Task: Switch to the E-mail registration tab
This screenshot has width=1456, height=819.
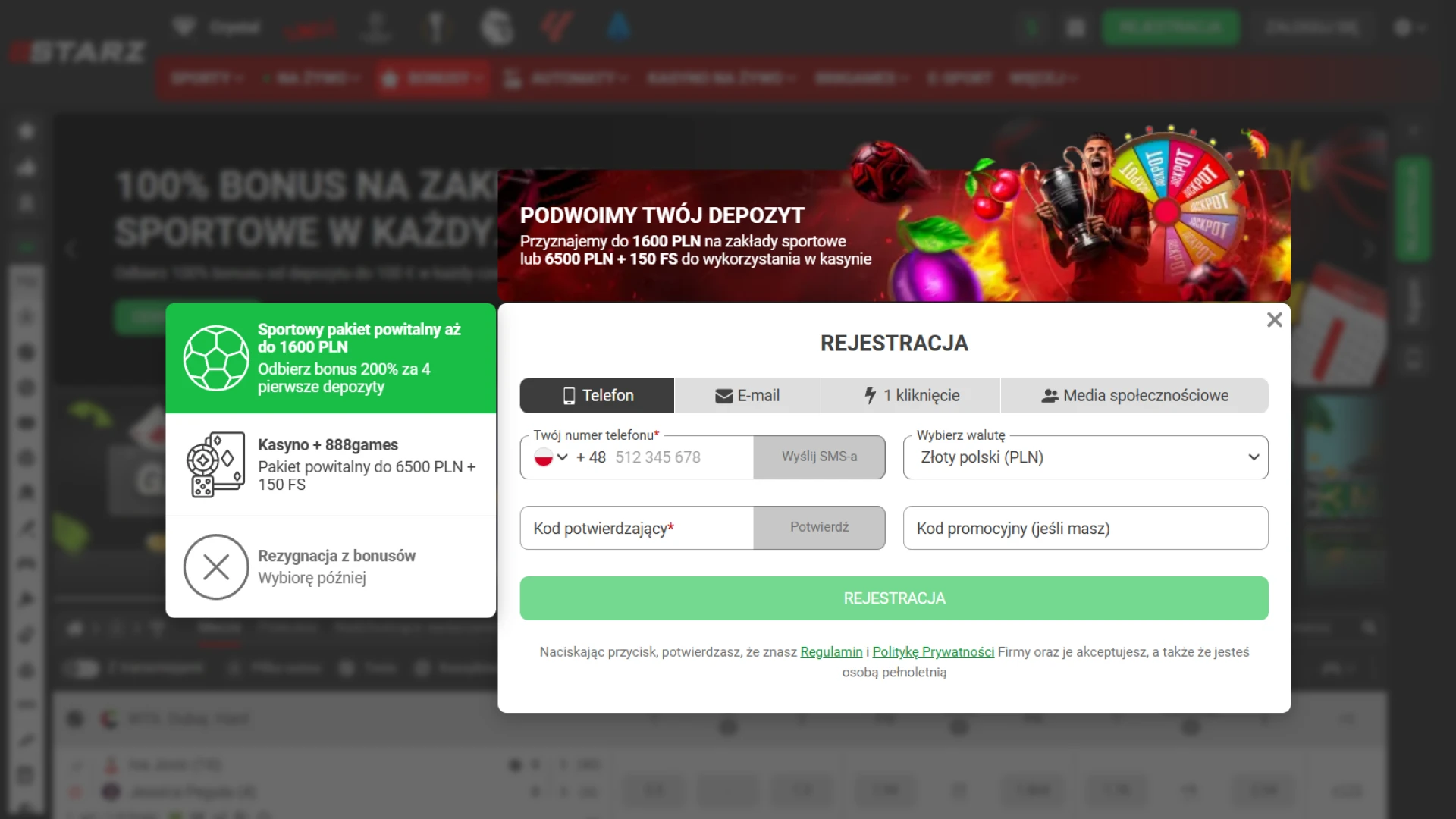Action: [747, 395]
